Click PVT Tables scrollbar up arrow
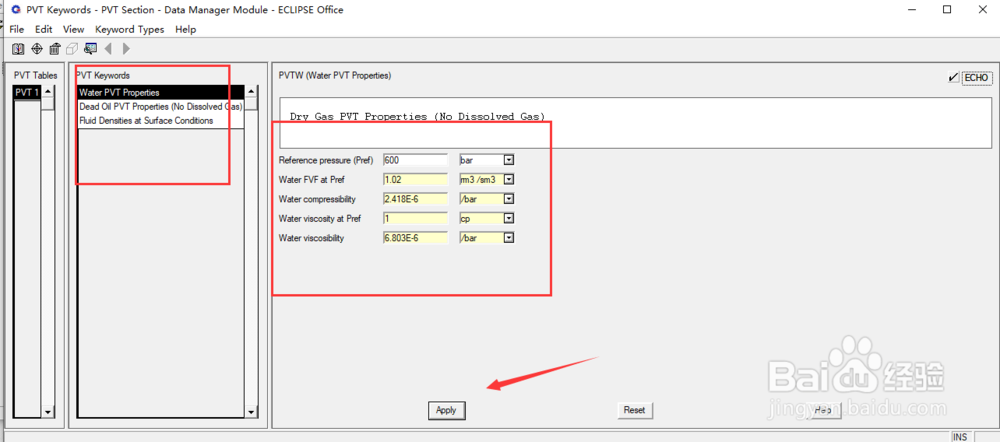Image resolution: width=1000 pixels, height=442 pixels. 48,92
